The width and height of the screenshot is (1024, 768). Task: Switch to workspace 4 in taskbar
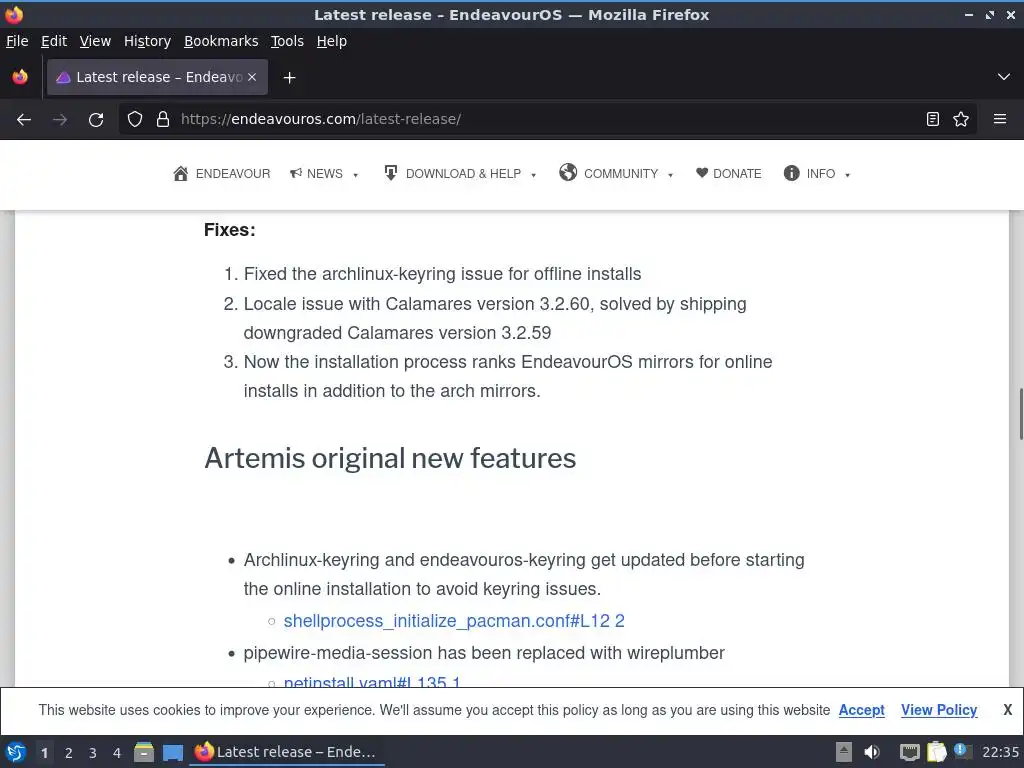117,753
